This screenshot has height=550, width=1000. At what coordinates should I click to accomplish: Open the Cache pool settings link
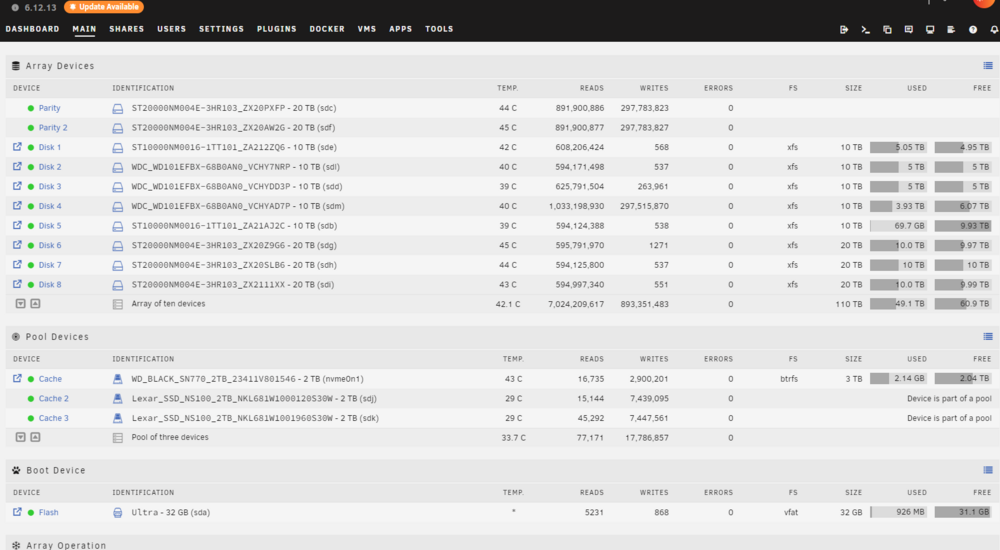point(50,379)
